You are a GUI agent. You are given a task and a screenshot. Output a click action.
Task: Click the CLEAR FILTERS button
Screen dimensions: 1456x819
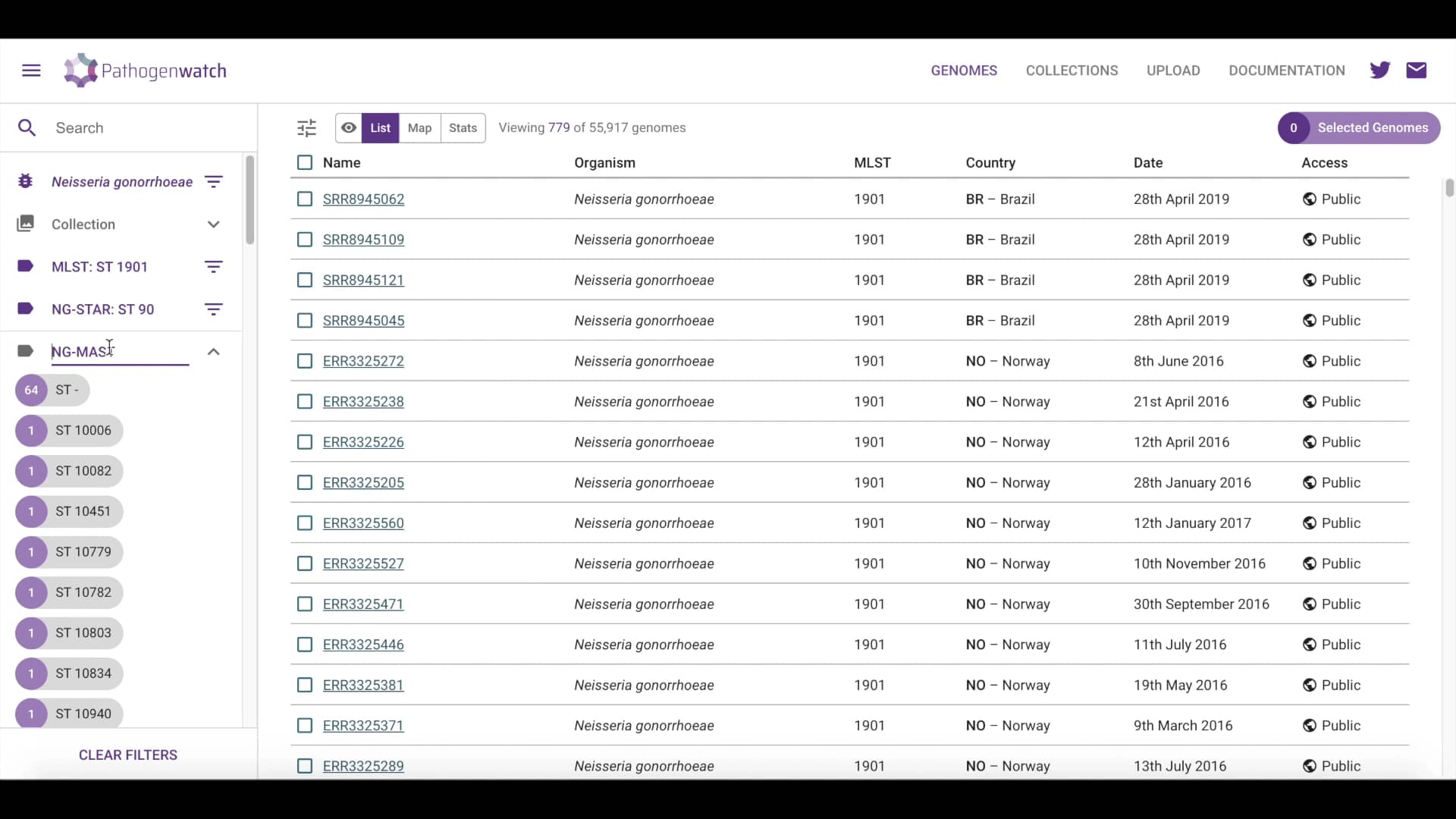[x=129, y=755]
